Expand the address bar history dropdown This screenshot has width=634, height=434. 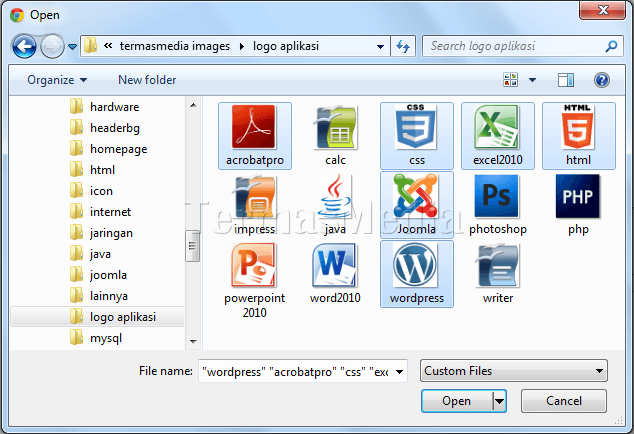[380, 47]
